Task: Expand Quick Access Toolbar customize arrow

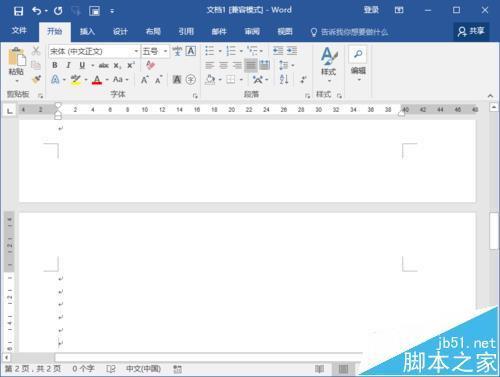Action: (112, 11)
